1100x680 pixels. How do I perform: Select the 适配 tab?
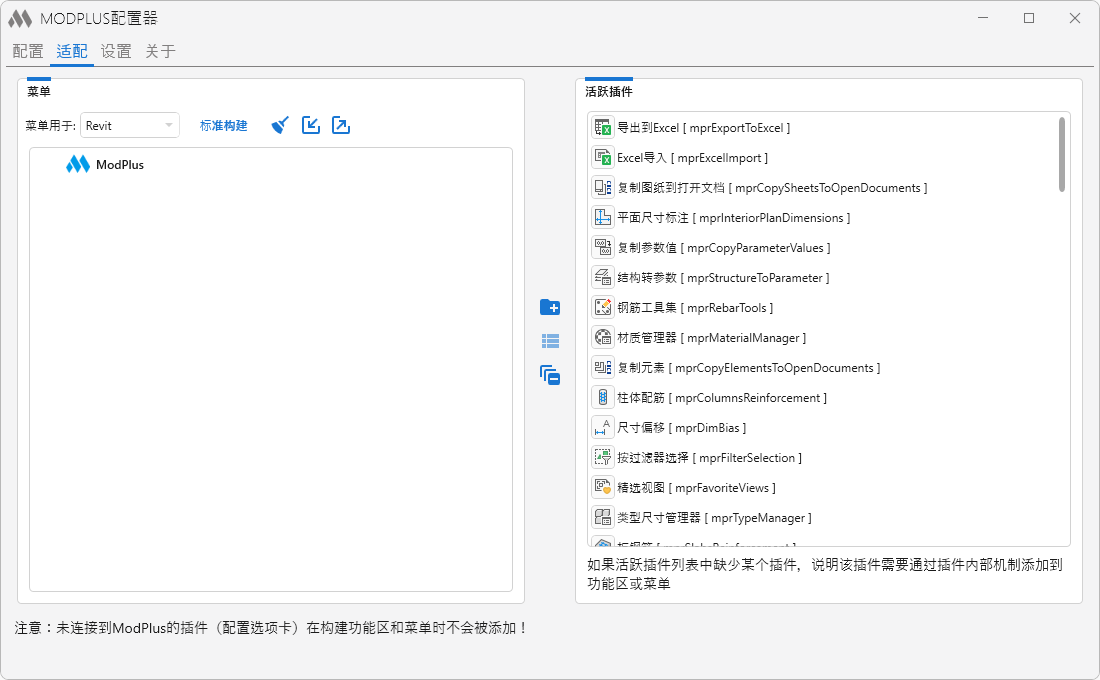[x=72, y=51]
